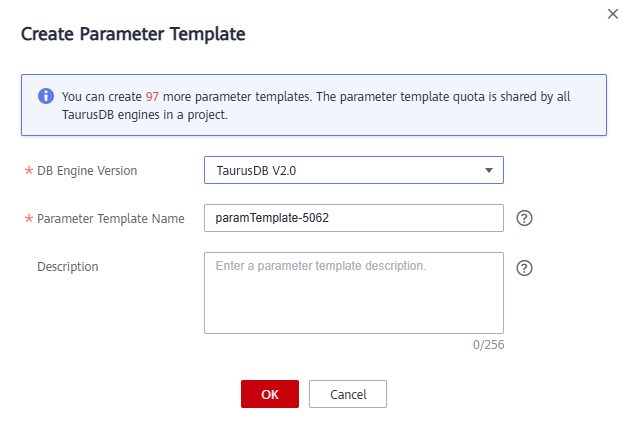The image size is (624, 428).
Task: Expand dropdown using the caret arrow
Action: 489,170
